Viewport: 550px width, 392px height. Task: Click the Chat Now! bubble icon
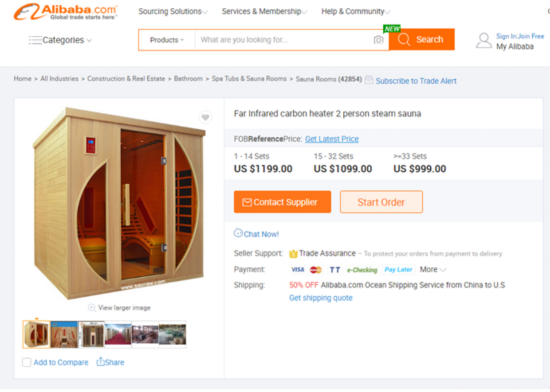238,233
